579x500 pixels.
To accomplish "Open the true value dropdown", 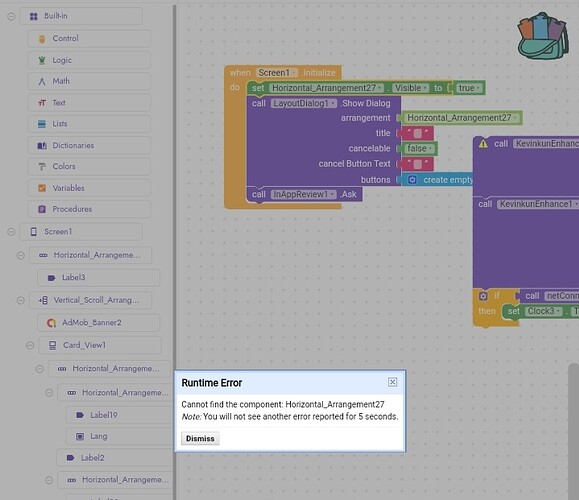I will [478, 88].
